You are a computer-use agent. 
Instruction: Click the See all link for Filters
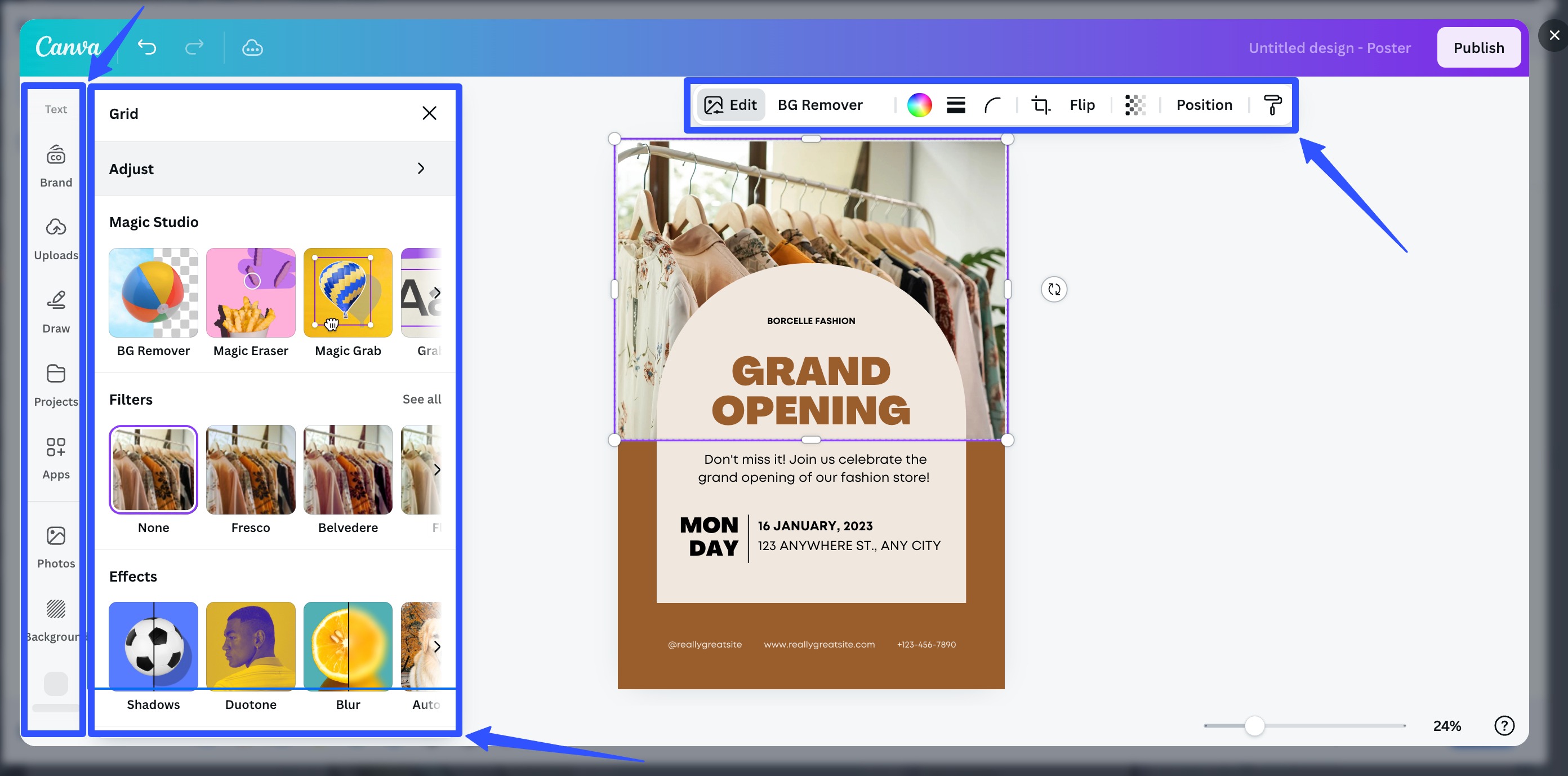click(x=421, y=399)
